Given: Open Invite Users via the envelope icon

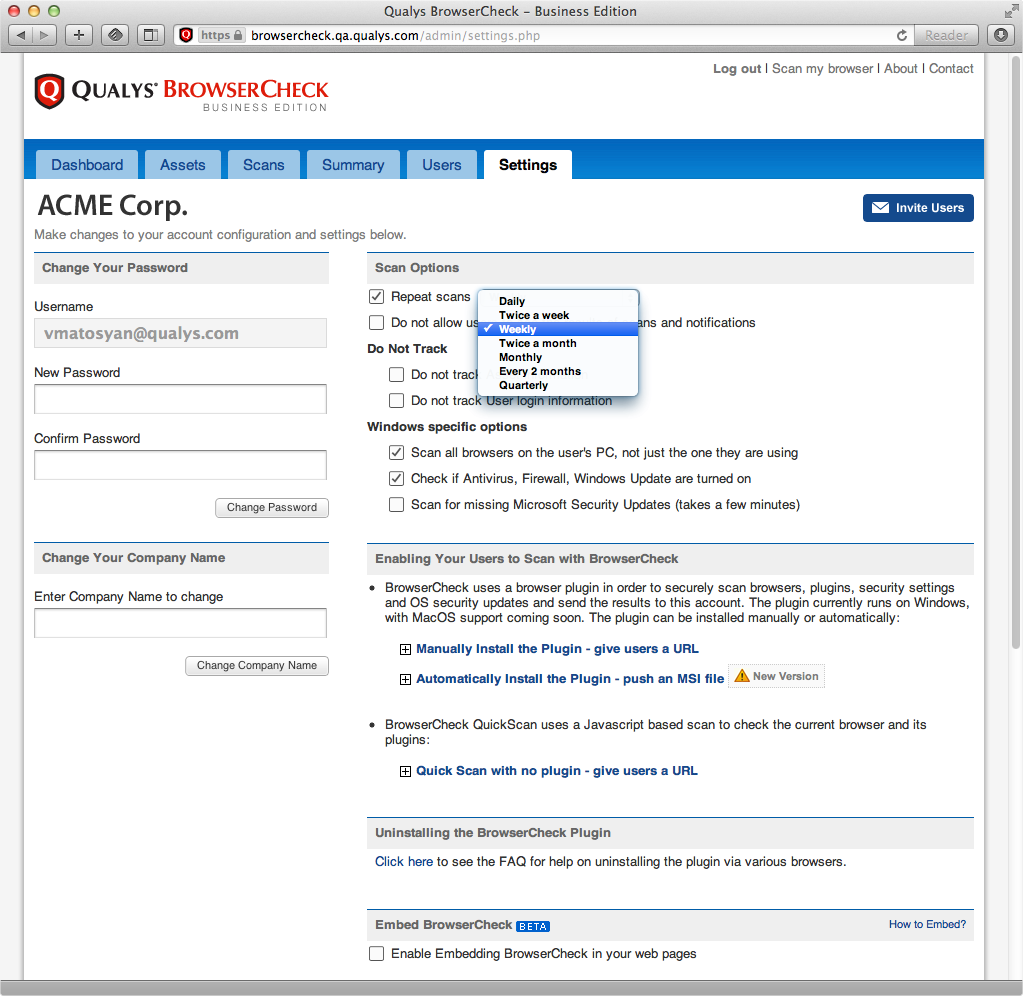Looking at the screenshot, I should (880, 208).
